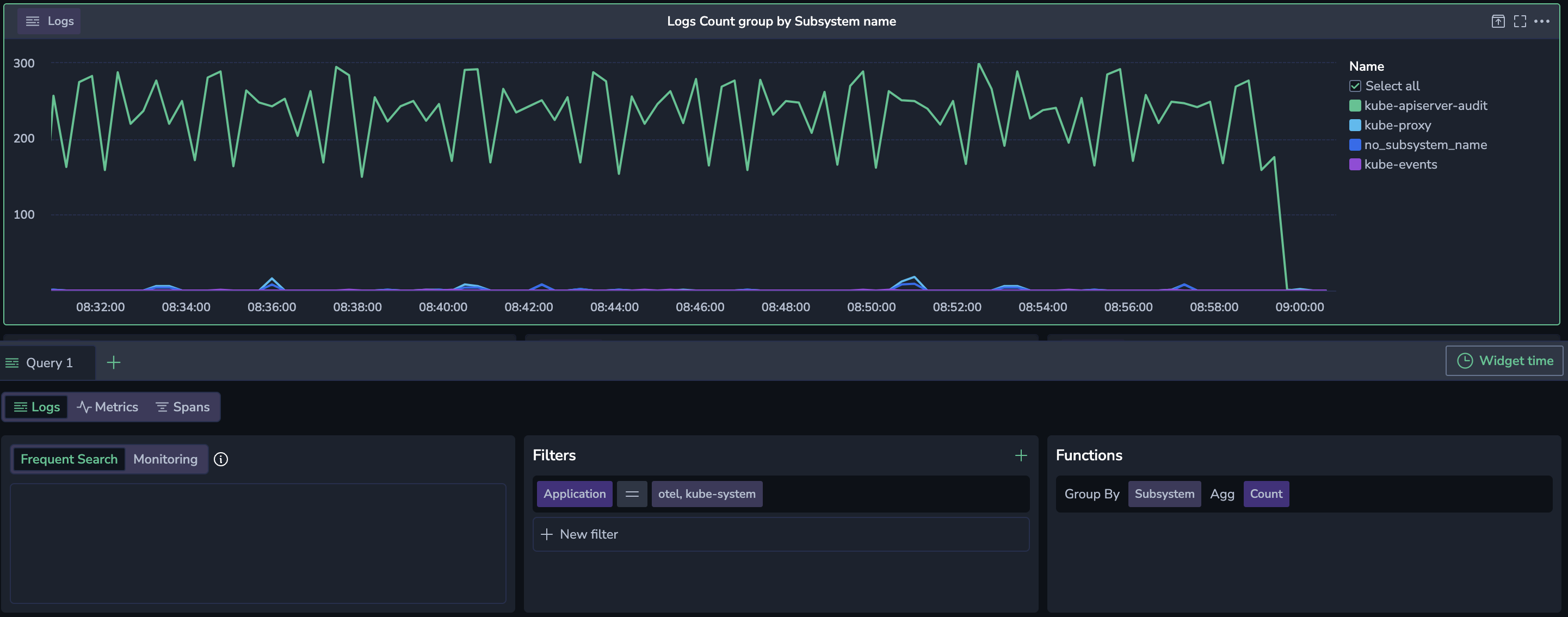
Task: Toggle kube-events series color swatch
Action: click(1355, 164)
